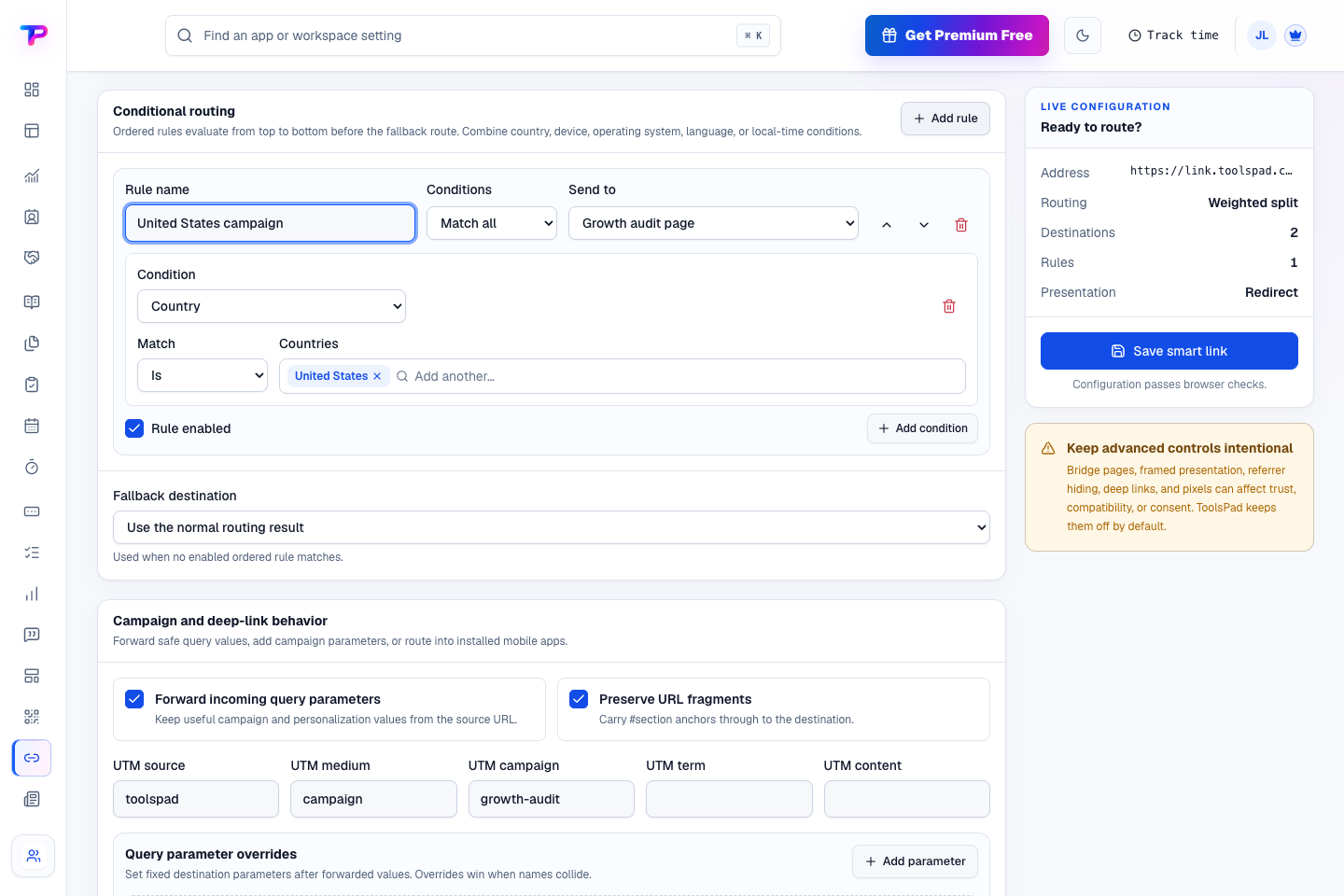Screen dimensions: 1344x896
Task: Delete the United States campaign rule
Action: coord(961,225)
